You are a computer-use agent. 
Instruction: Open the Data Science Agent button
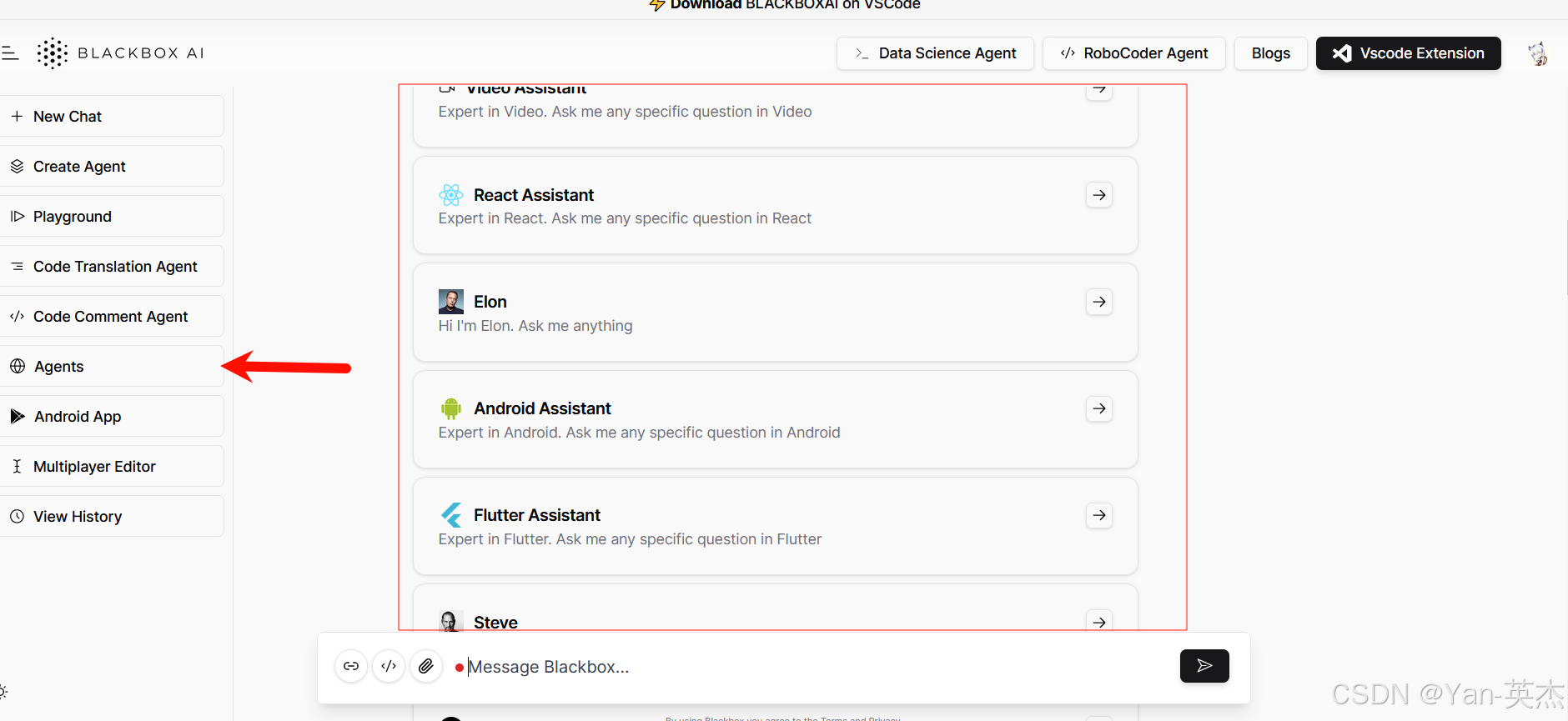935,53
